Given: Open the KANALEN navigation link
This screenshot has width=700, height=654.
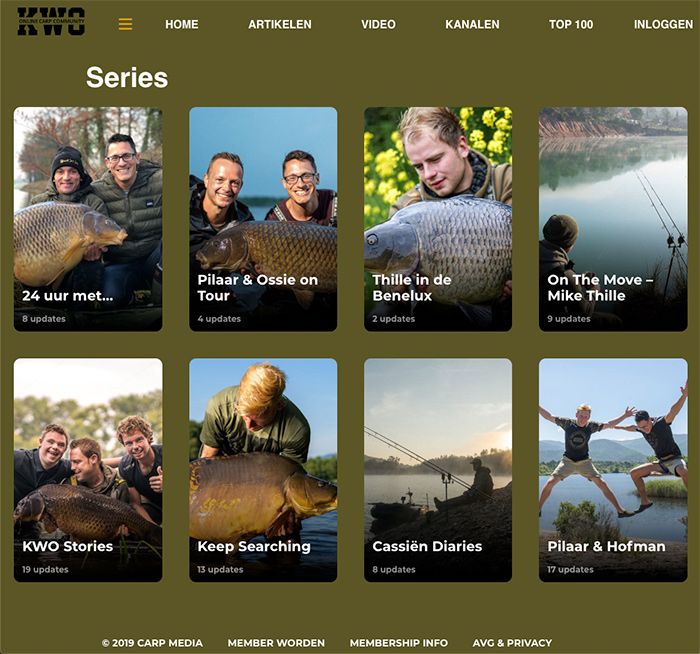Looking at the screenshot, I should (x=472, y=25).
